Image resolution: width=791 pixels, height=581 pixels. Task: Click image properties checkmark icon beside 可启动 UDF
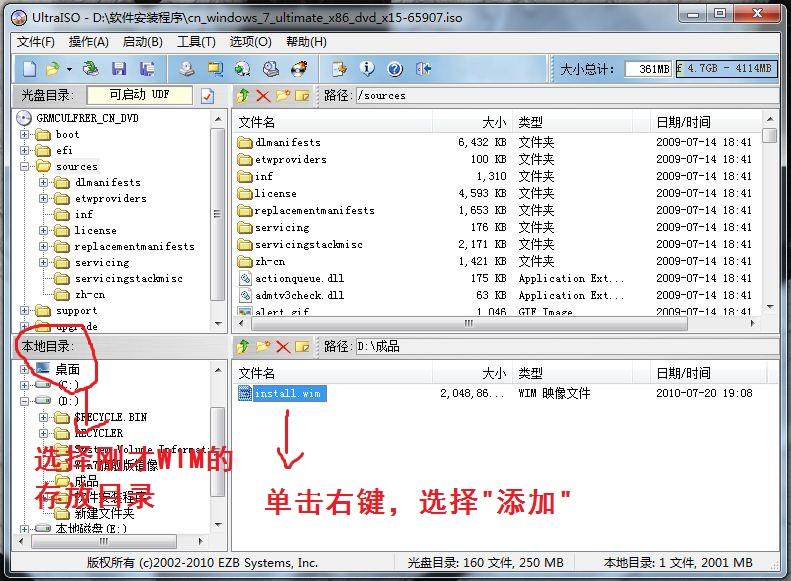[207, 95]
